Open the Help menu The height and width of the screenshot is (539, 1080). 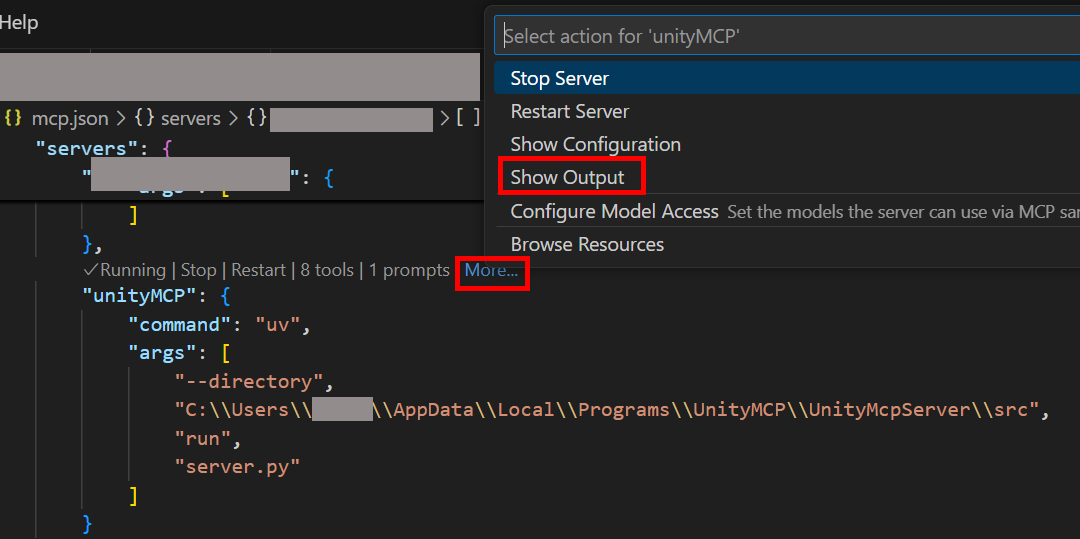tap(18, 22)
